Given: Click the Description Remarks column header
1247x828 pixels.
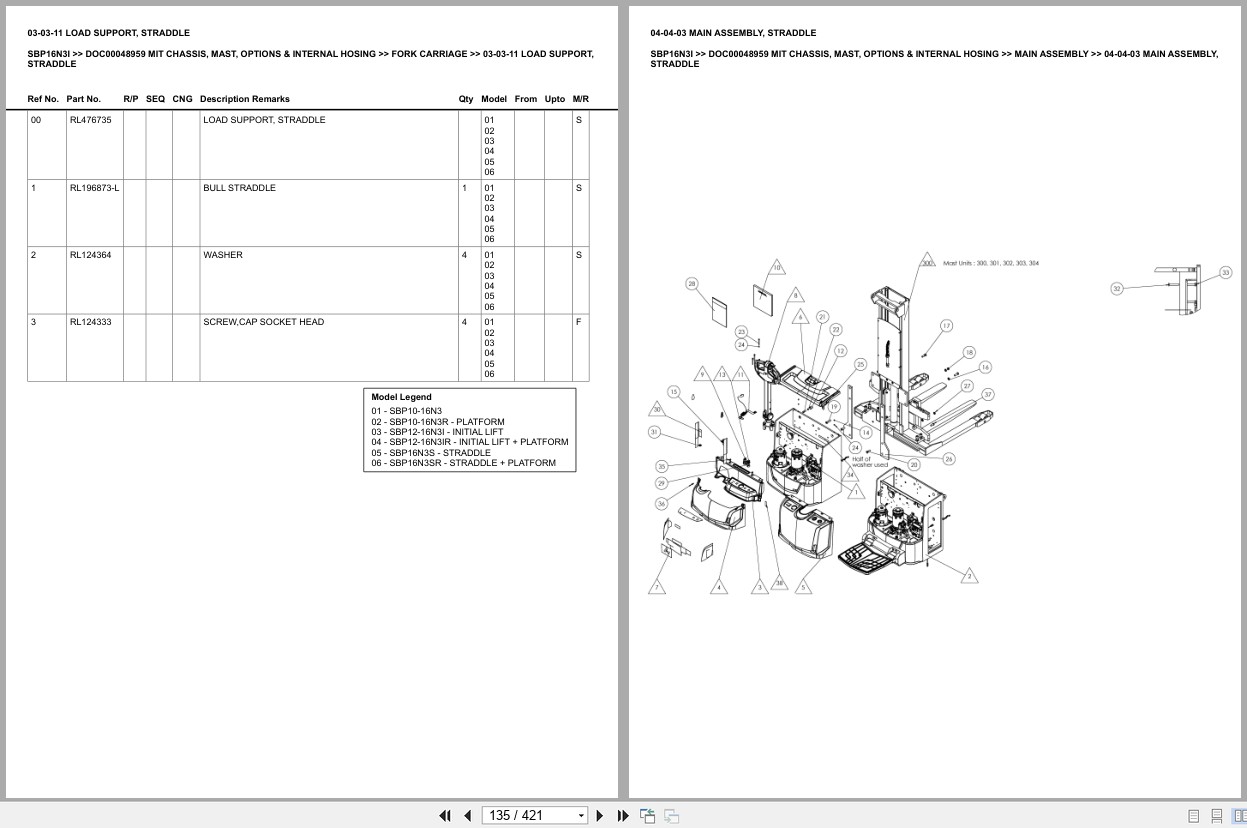Looking at the screenshot, I should pyautogui.click(x=245, y=99).
